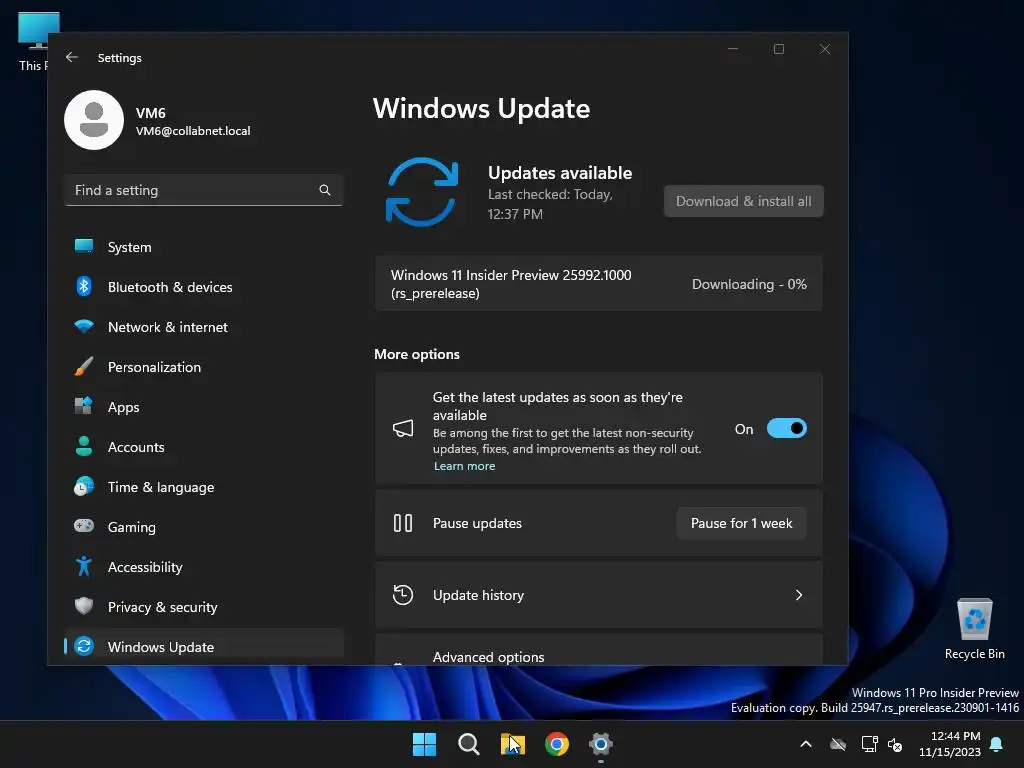
Task: Click the System monitor icon in sidebar
Action: [x=84, y=246]
